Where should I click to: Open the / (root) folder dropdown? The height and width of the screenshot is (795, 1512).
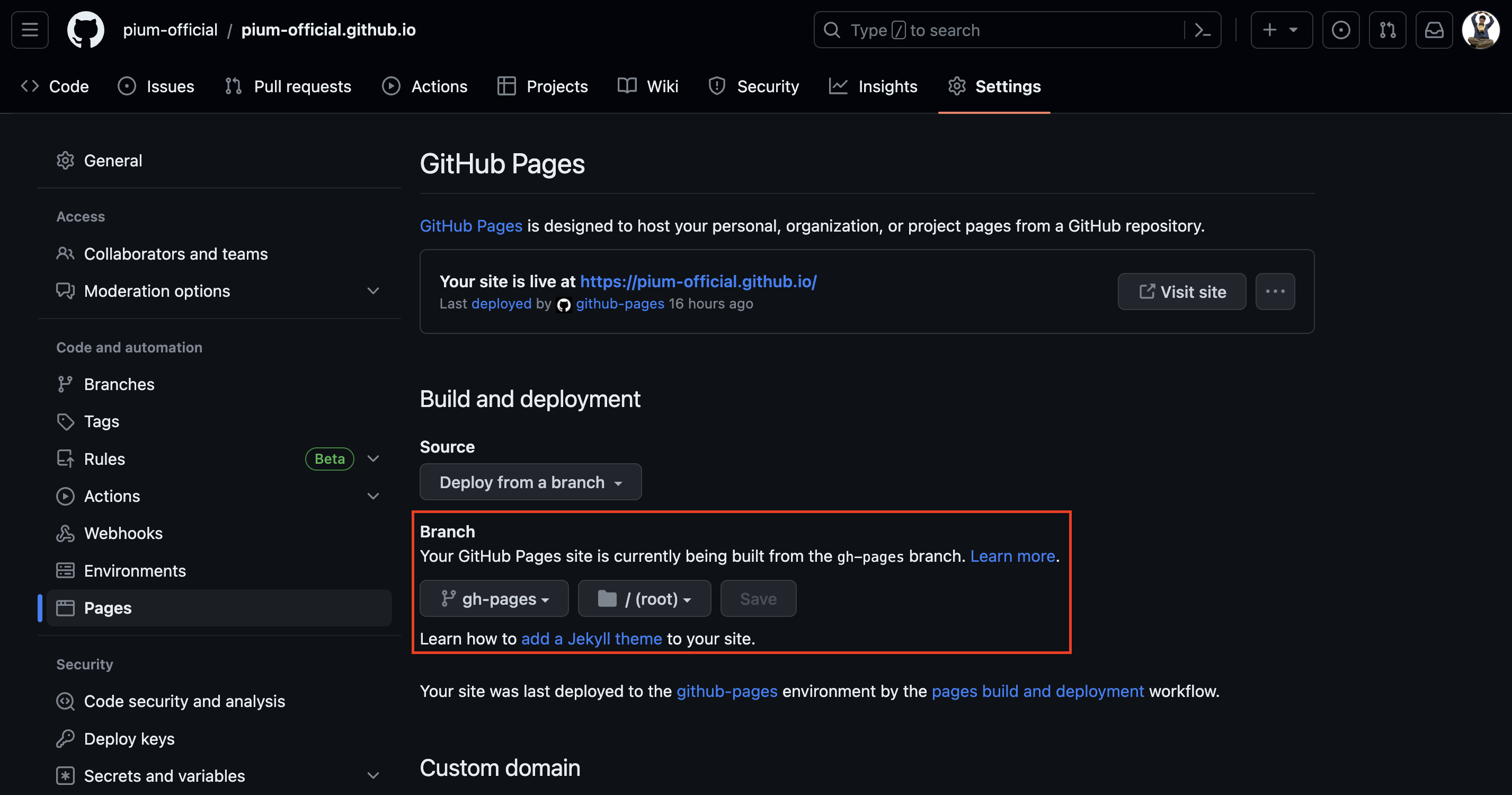(x=644, y=599)
